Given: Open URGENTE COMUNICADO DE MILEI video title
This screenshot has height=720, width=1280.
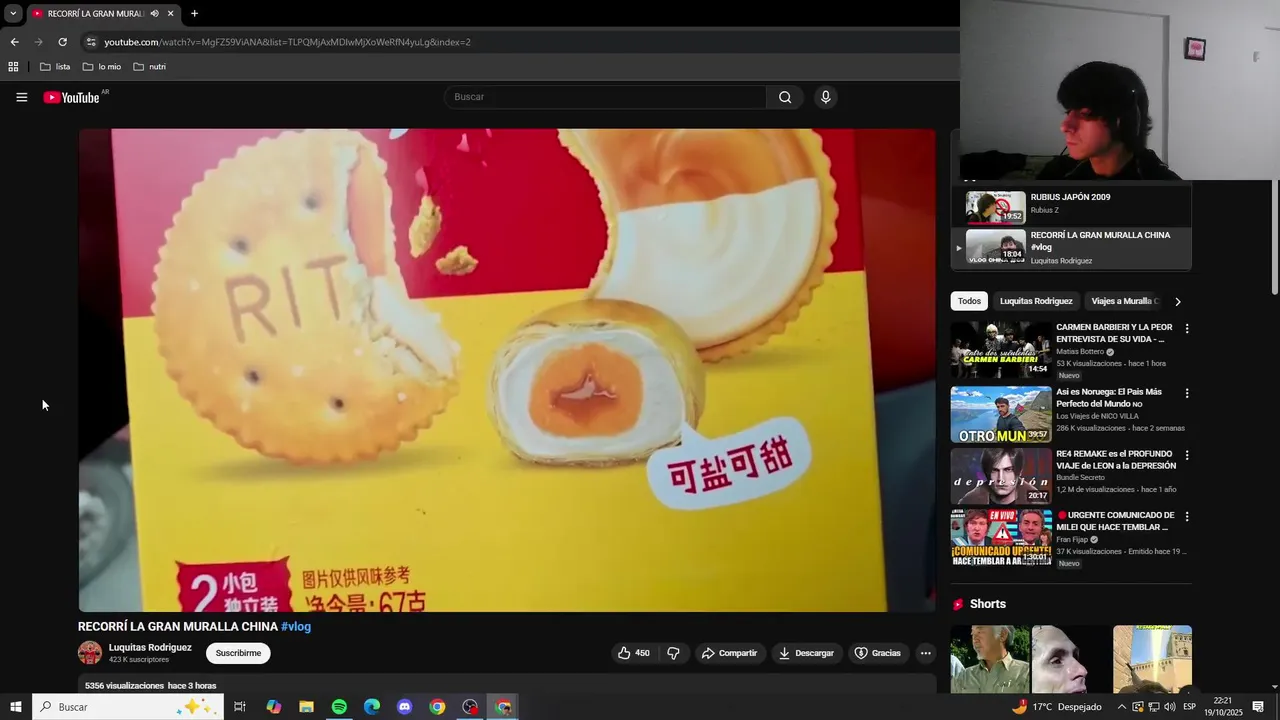Looking at the screenshot, I should pyautogui.click(x=1116, y=521).
